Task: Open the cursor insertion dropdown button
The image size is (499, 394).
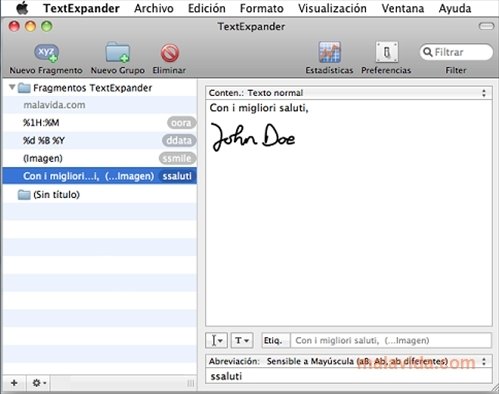Action: 216,341
